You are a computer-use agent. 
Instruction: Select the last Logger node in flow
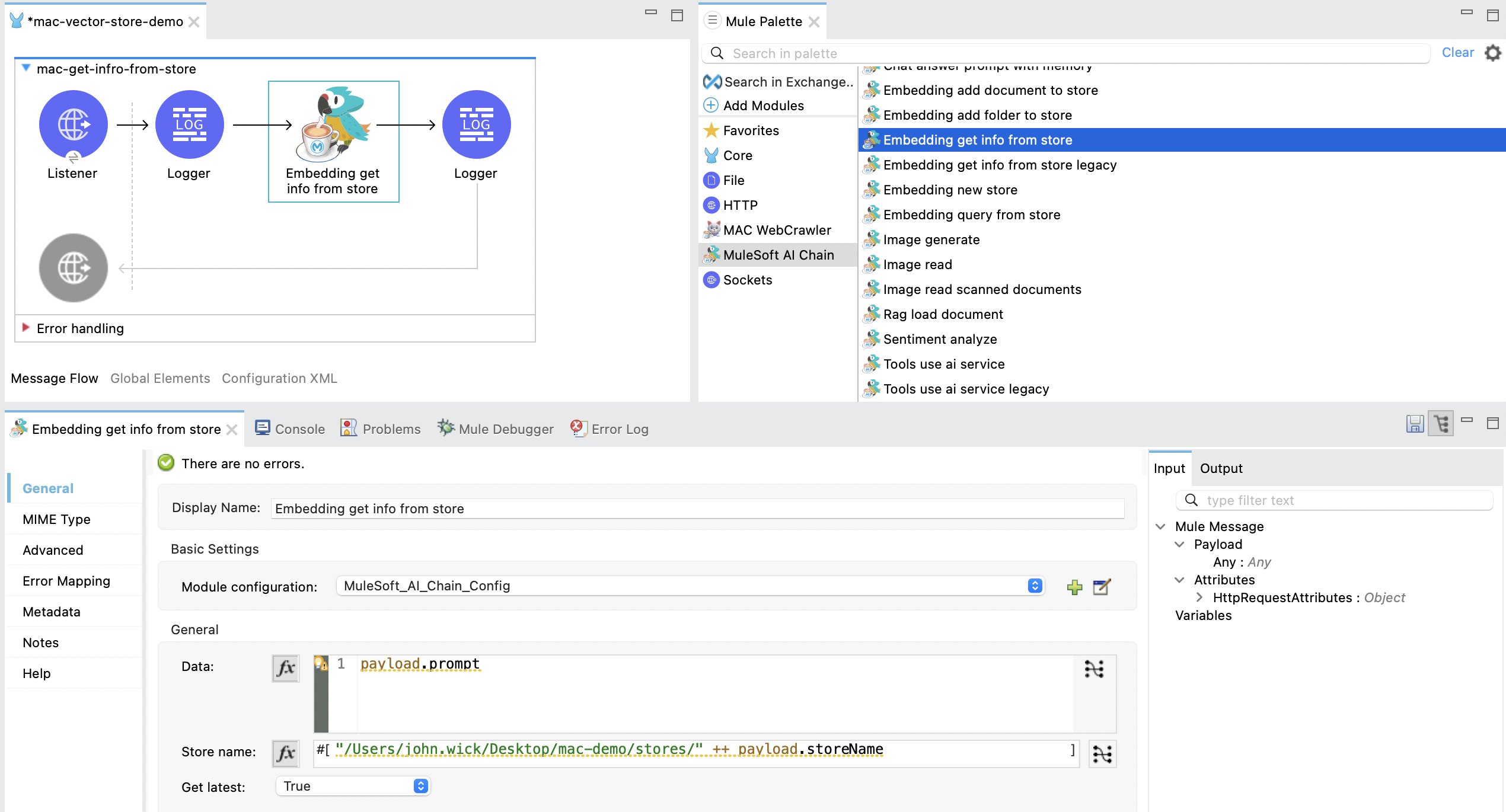pos(476,124)
